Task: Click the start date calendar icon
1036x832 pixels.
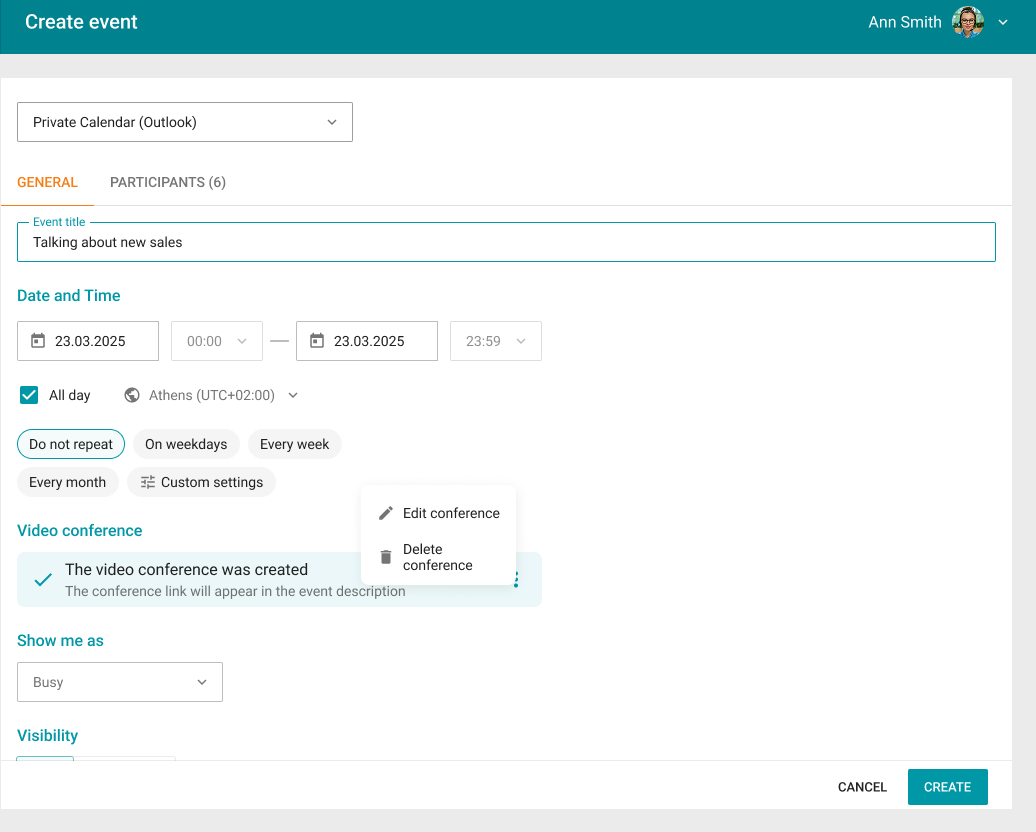Action: click(x=38, y=341)
